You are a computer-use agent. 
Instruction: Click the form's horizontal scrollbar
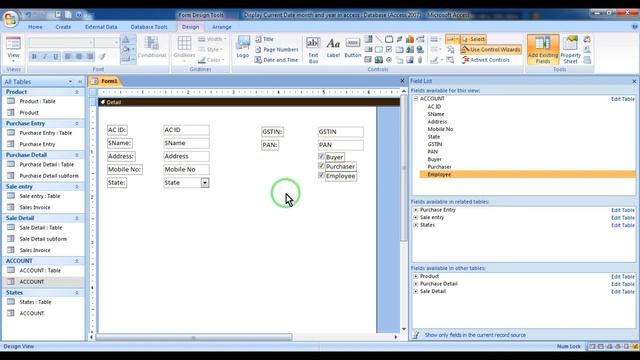coord(194,337)
